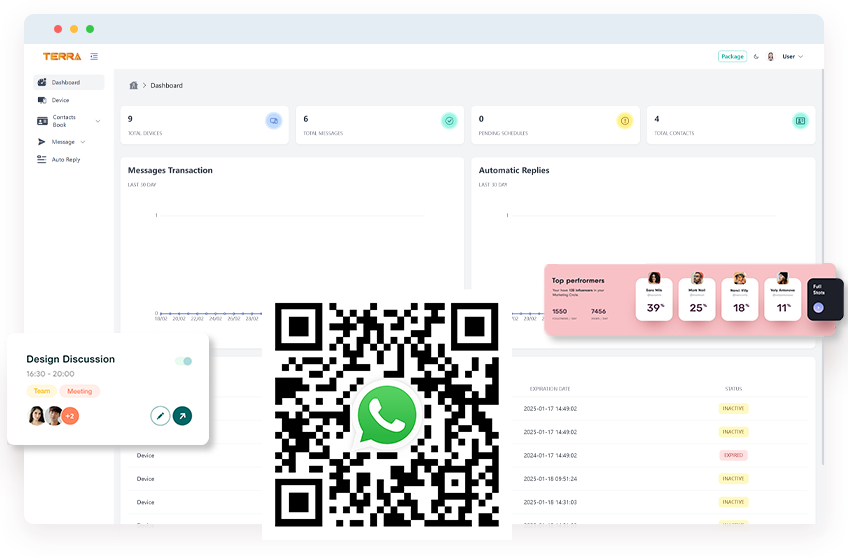This screenshot has width=848, height=558.
Task: Click the 11% performer card
Action: point(783,298)
